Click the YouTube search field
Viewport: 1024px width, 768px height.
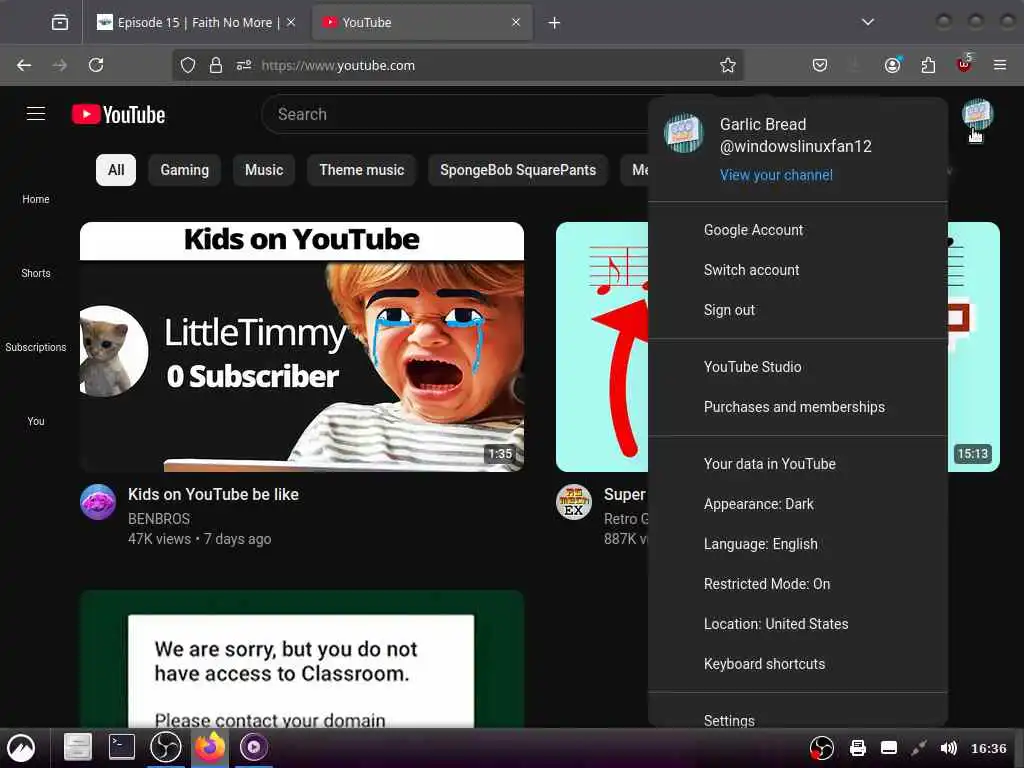pos(457,114)
